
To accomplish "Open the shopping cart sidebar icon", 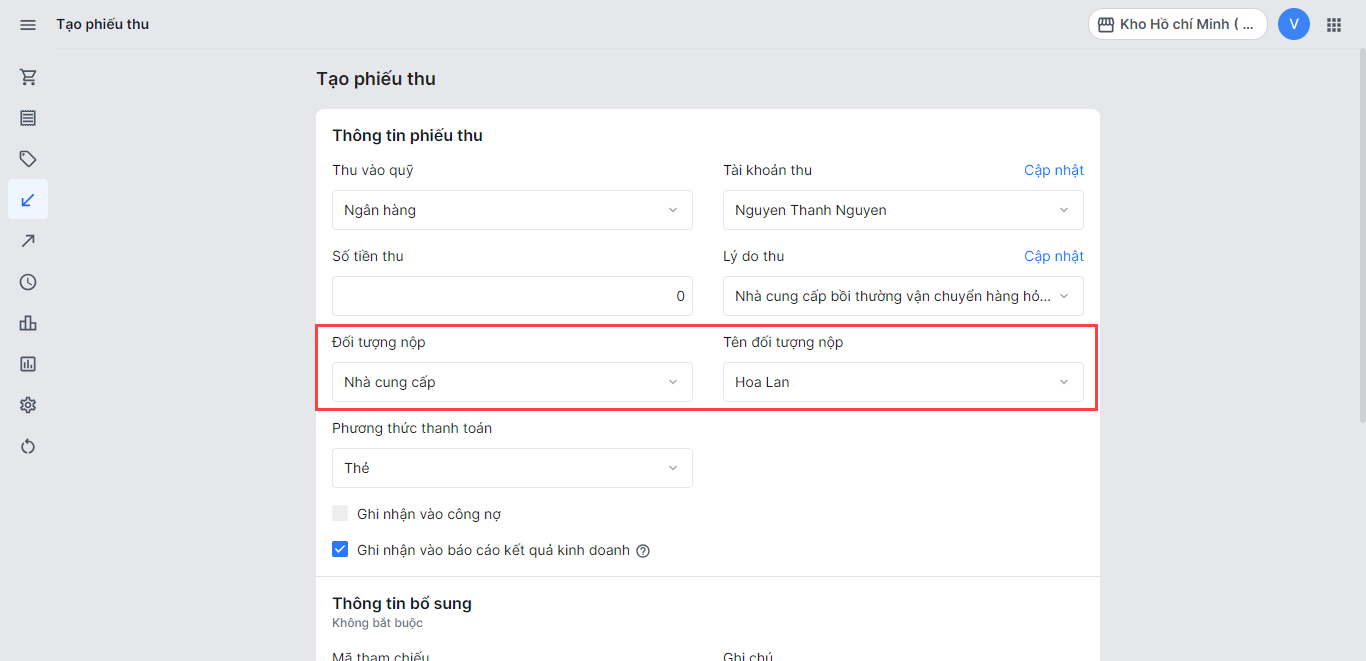I will [x=28, y=77].
